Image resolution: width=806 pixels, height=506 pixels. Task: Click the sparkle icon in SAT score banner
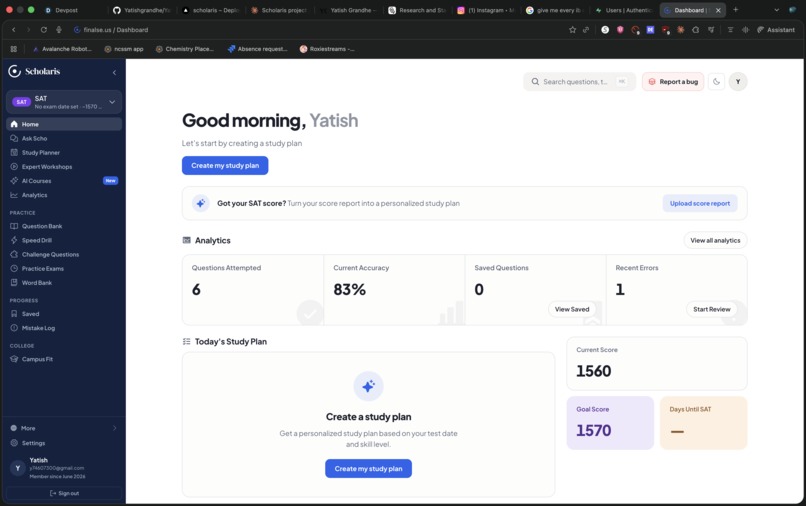coord(200,203)
